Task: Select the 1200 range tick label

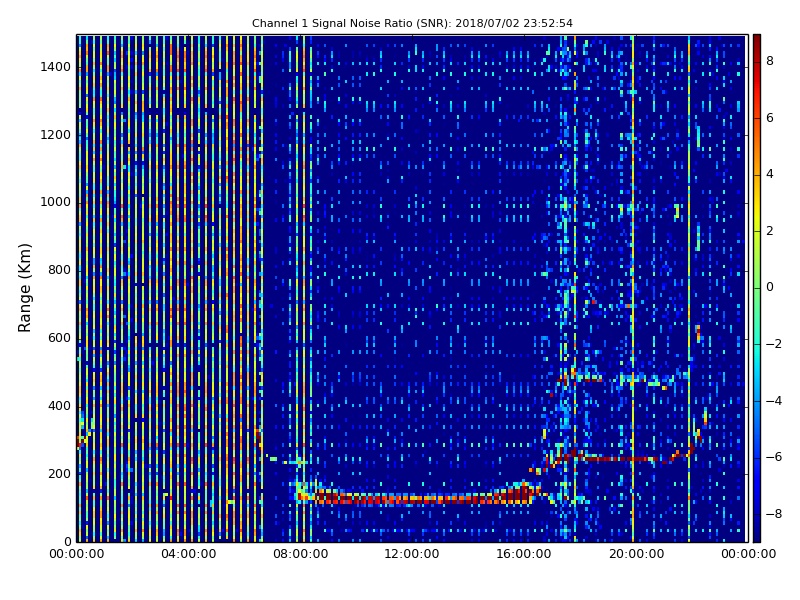Action: tap(55, 135)
